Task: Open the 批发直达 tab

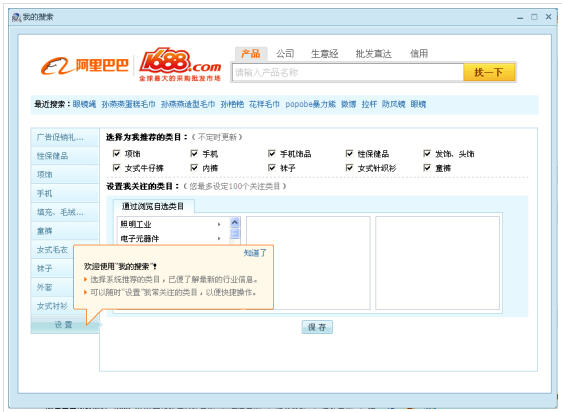Action: tap(373, 54)
